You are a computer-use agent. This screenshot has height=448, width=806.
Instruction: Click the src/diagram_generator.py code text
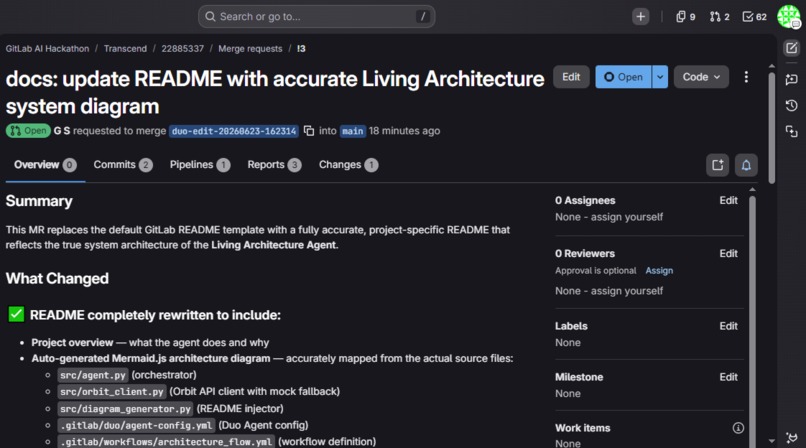pyautogui.click(x=125, y=408)
